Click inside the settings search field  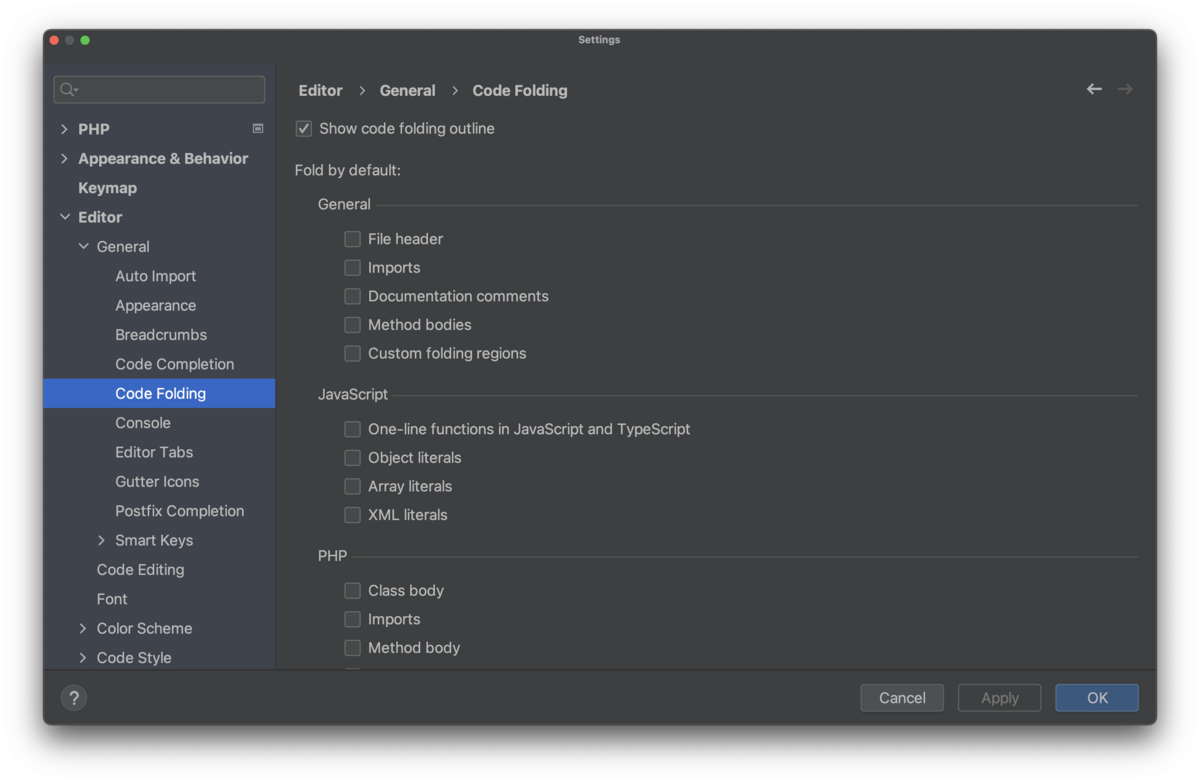pyautogui.click(x=160, y=89)
